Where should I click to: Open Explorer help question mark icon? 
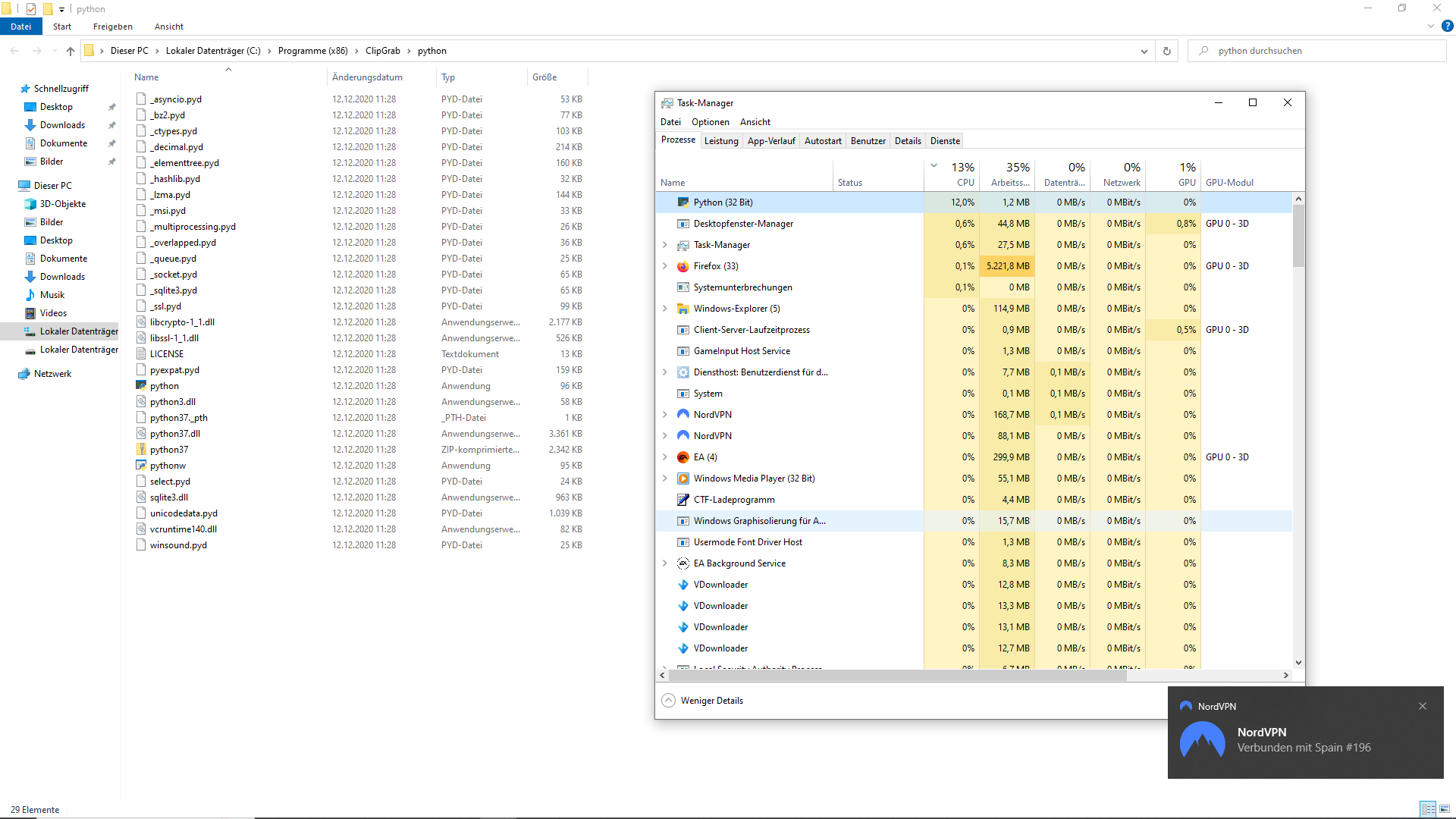(x=1447, y=27)
